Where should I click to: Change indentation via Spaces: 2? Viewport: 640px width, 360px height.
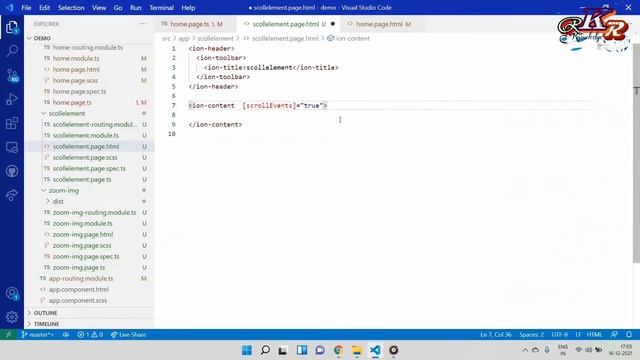[x=531, y=334]
